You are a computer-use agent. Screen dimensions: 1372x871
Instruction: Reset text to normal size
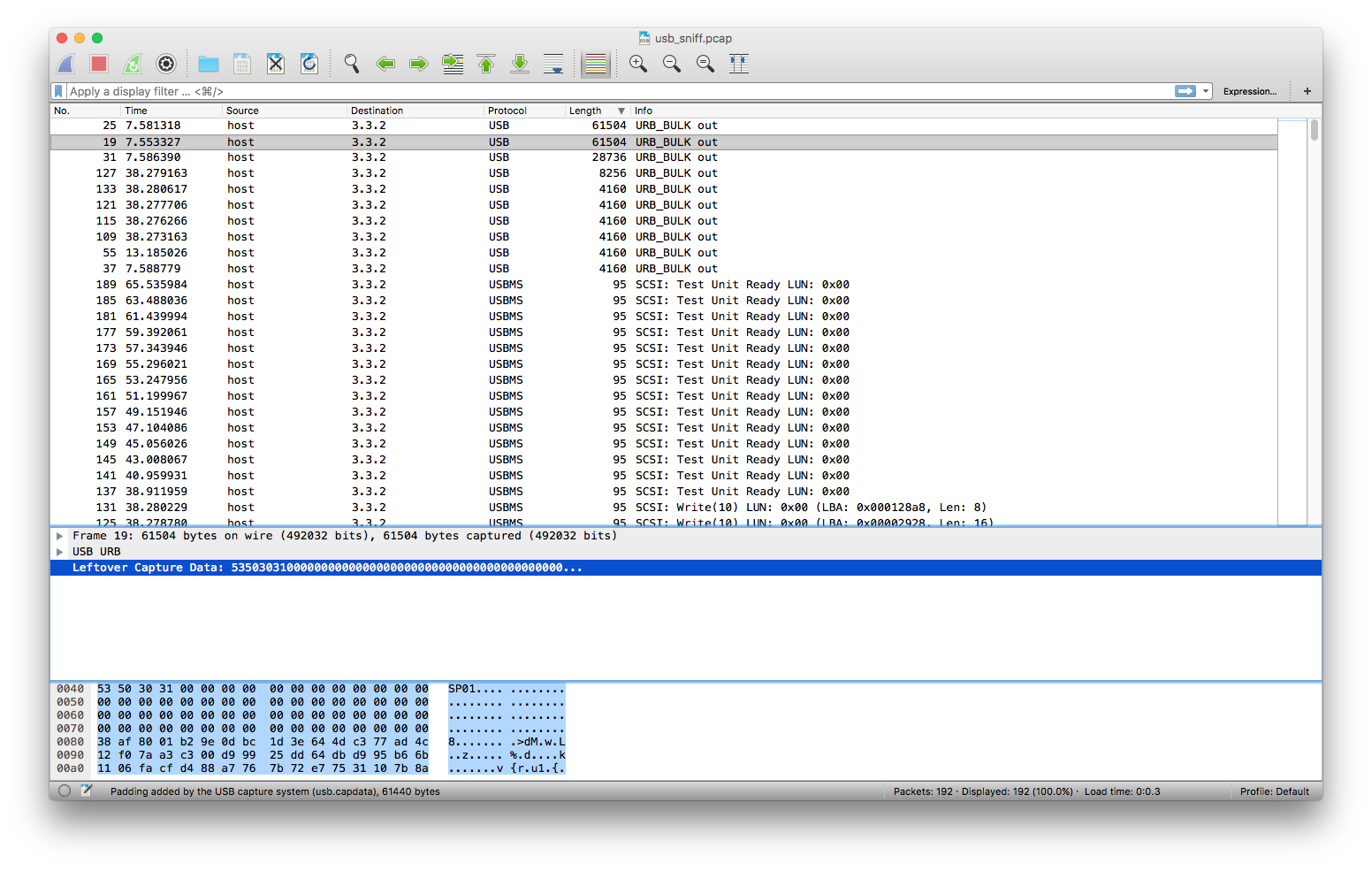pos(705,64)
